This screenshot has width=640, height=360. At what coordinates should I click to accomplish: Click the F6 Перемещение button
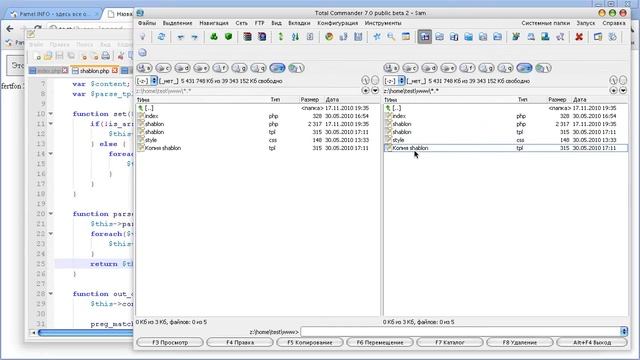pyautogui.click(x=380, y=342)
